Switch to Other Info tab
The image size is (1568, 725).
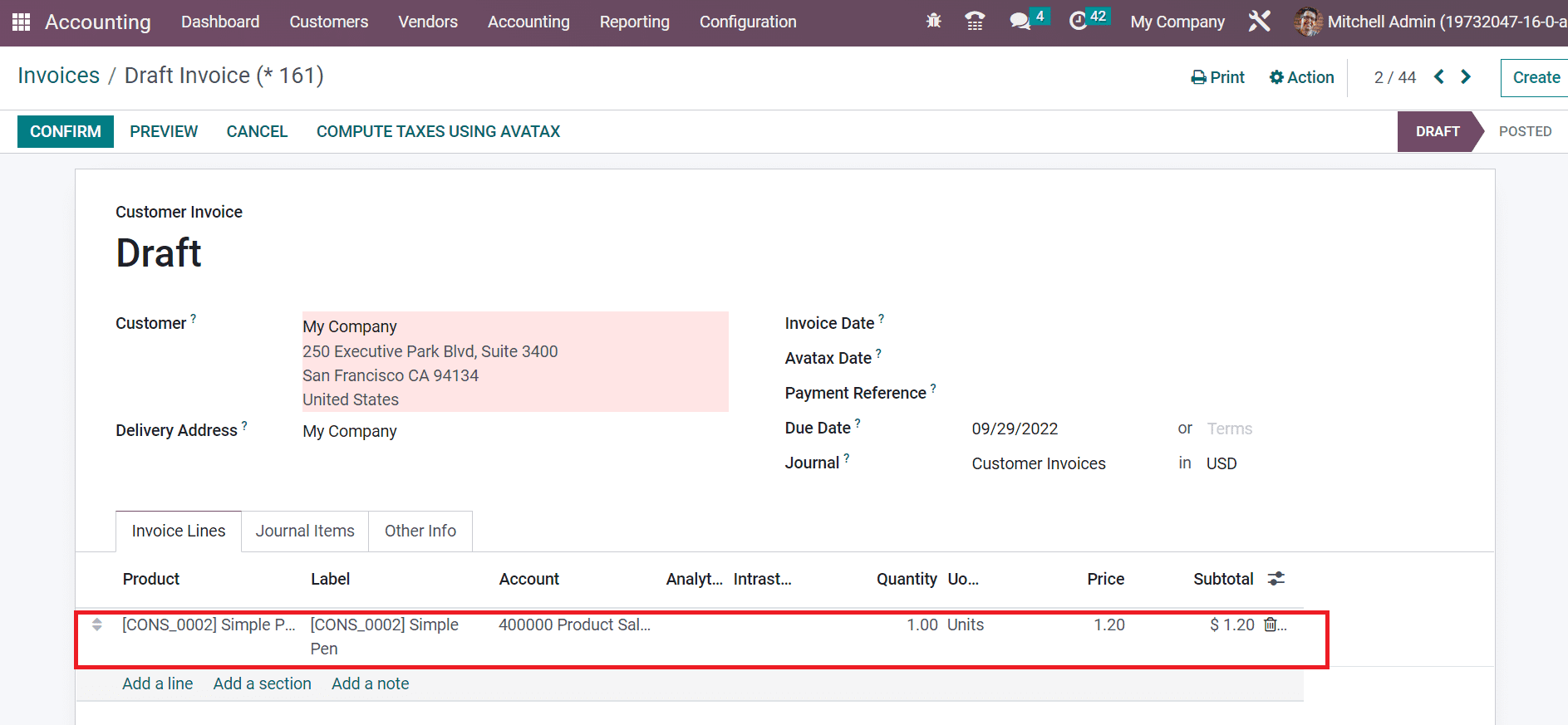pyautogui.click(x=420, y=531)
